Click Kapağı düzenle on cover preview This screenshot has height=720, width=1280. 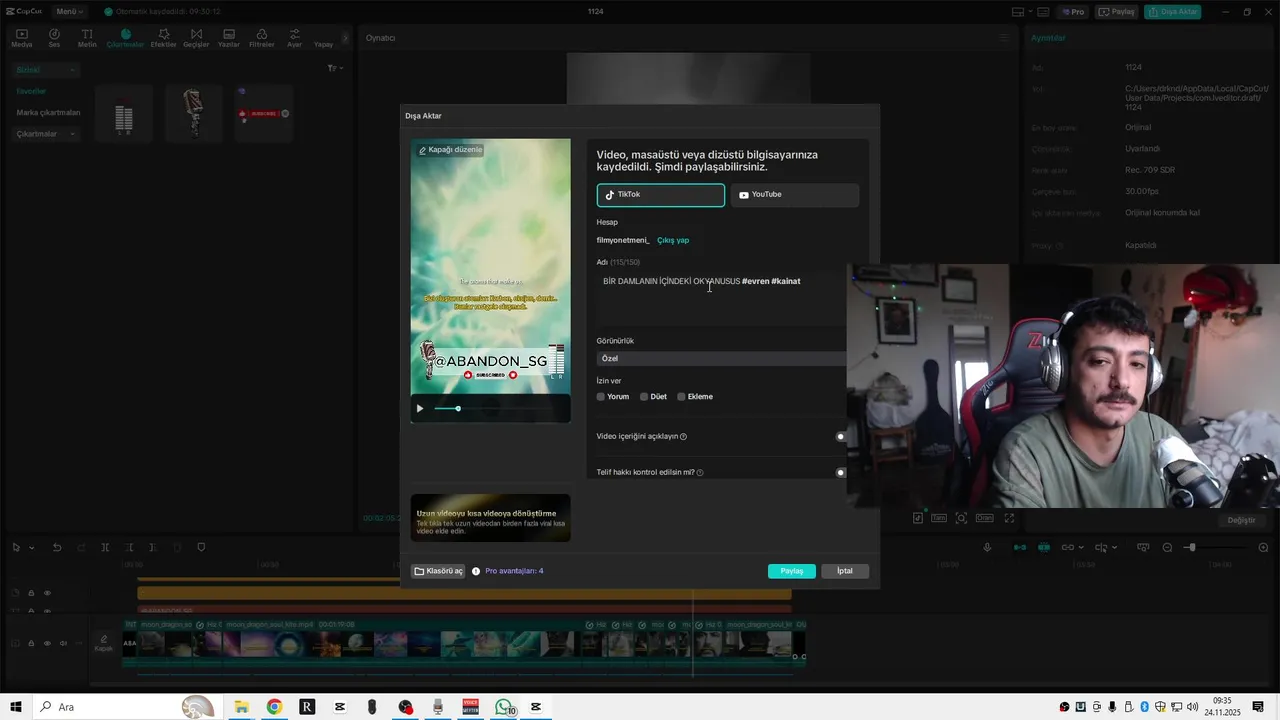[450, 150]
